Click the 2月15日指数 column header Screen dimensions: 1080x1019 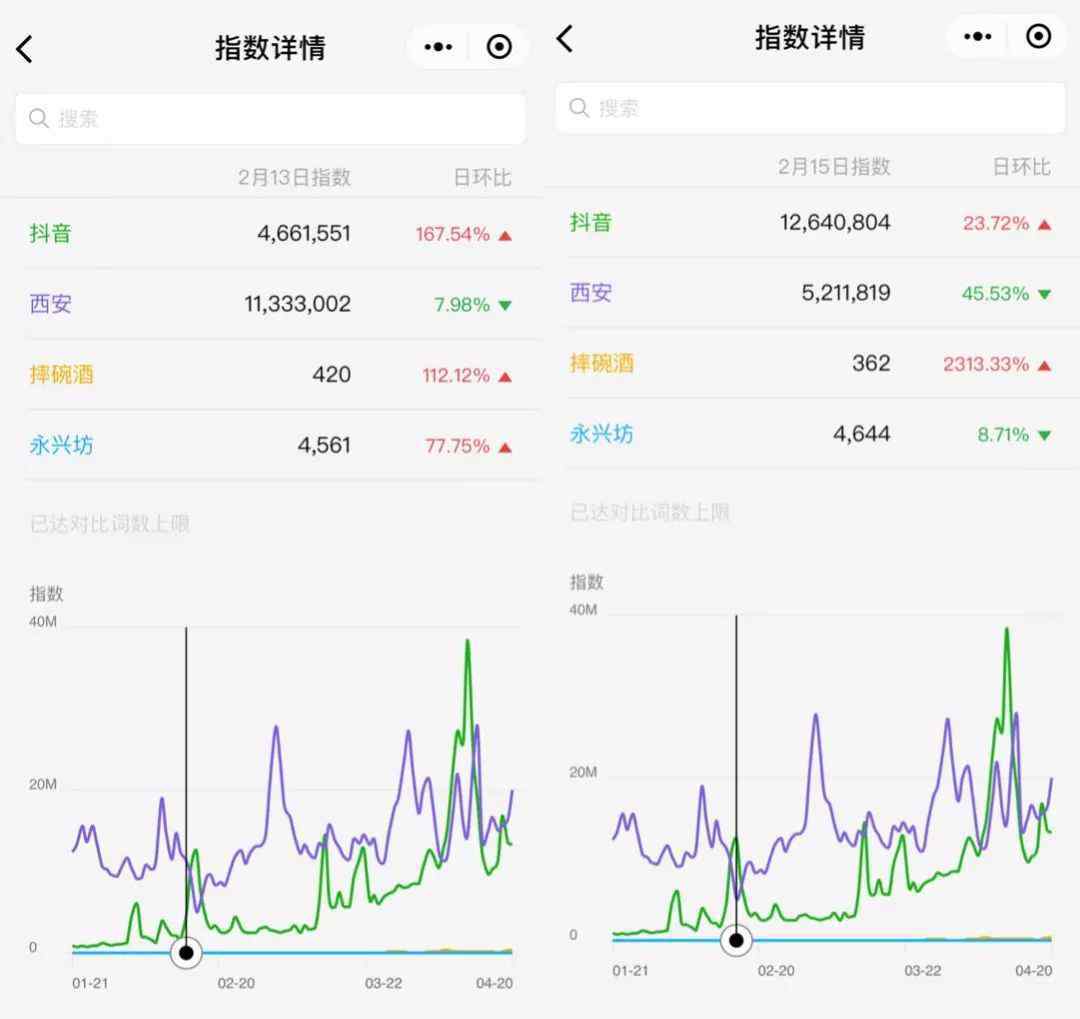click(x=834, y=166)
